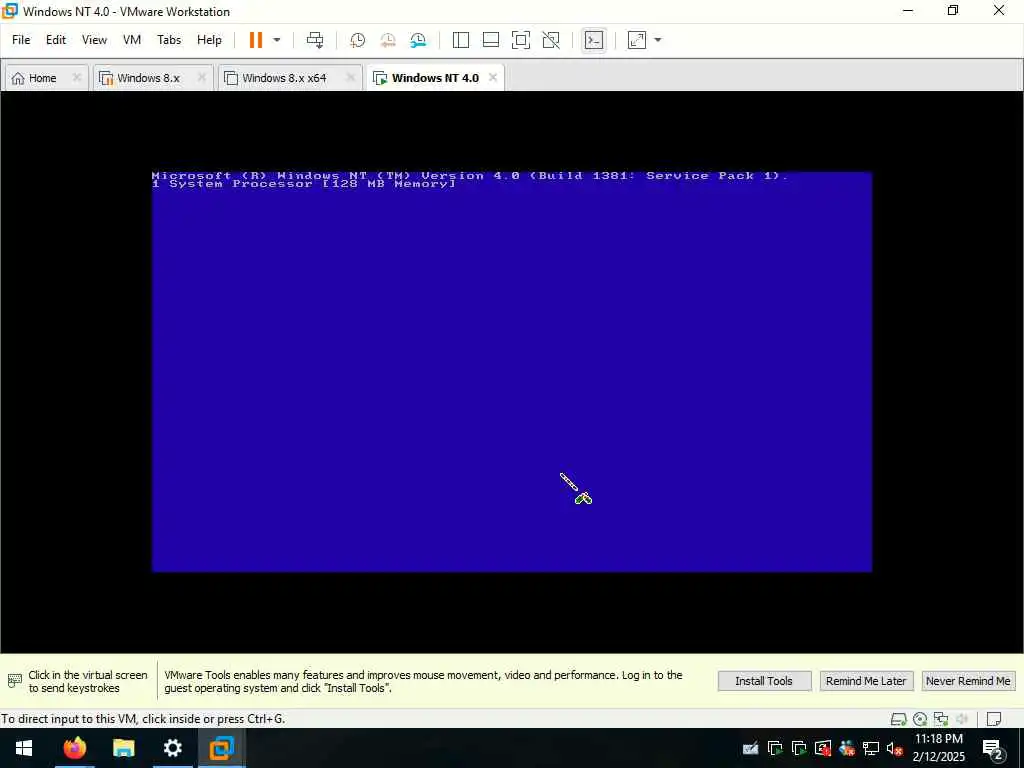Toggle the library sidebar panel icon
Viewport: 1024px width, 768px height.
click(460, 40)
